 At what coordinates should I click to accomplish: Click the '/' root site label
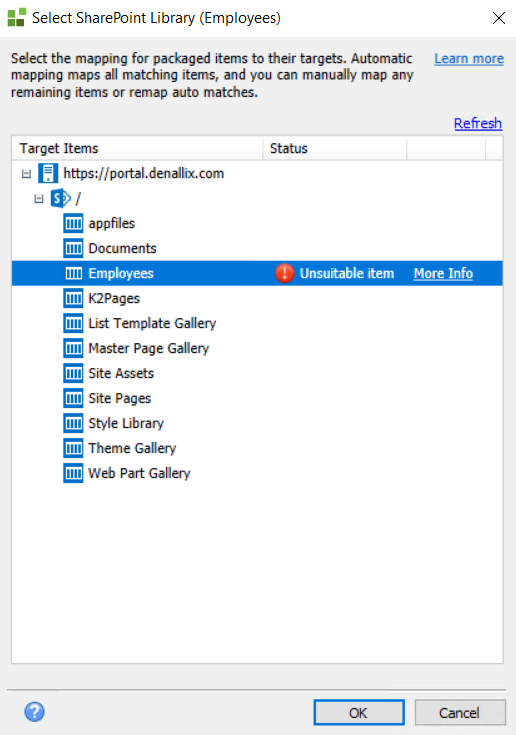click(78, 199)
